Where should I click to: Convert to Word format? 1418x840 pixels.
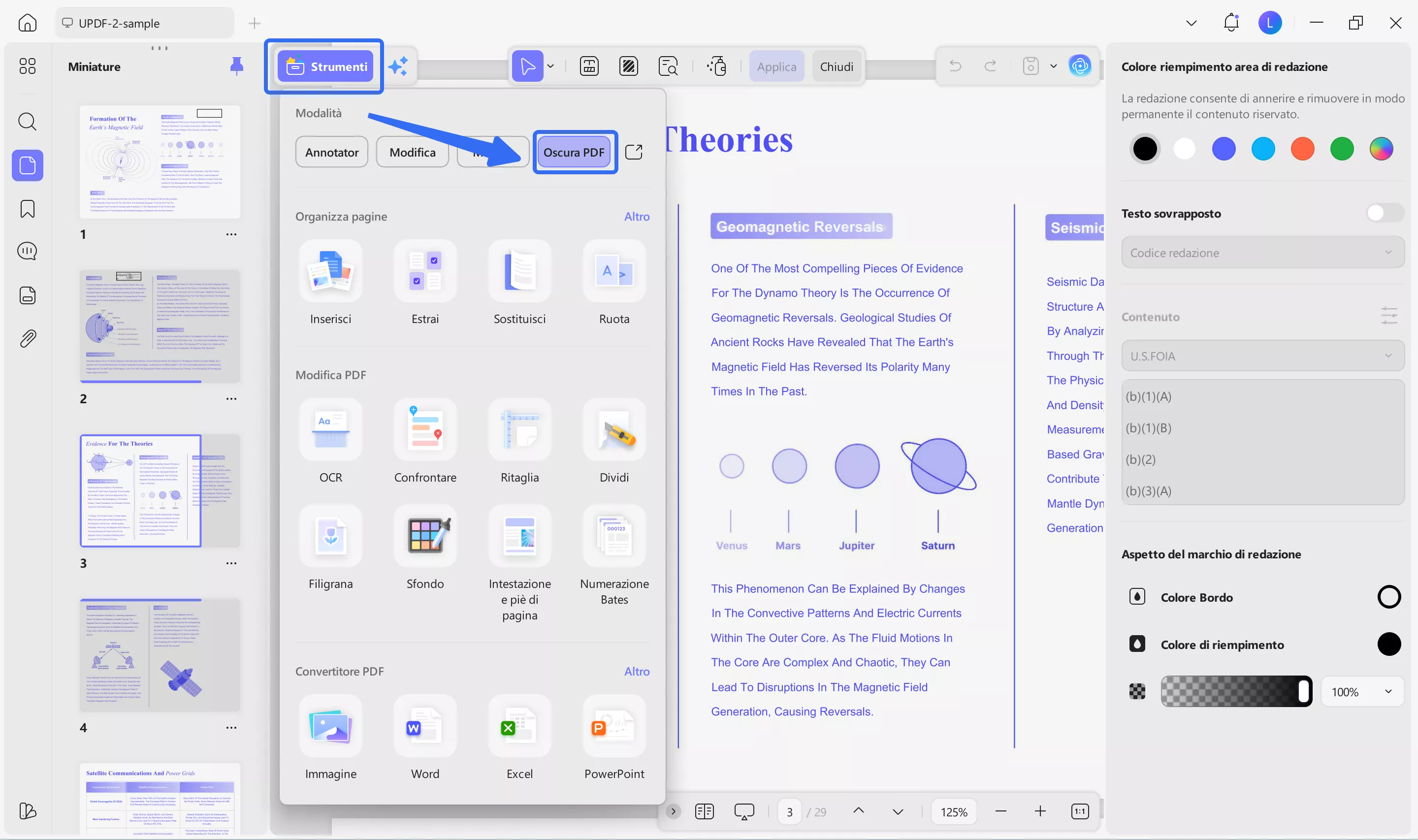[x=425, y=726]
